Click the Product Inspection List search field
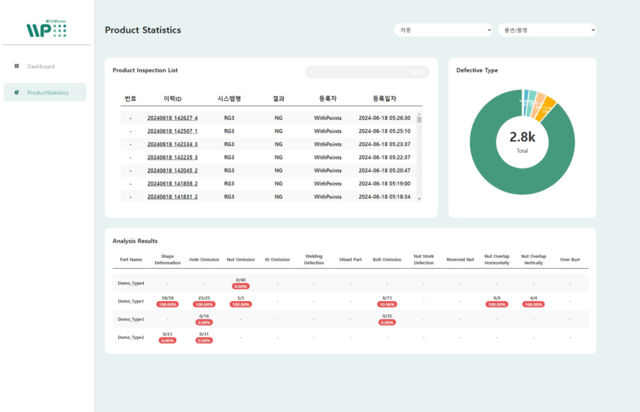 pyautogui.click(x=366, y=71)
